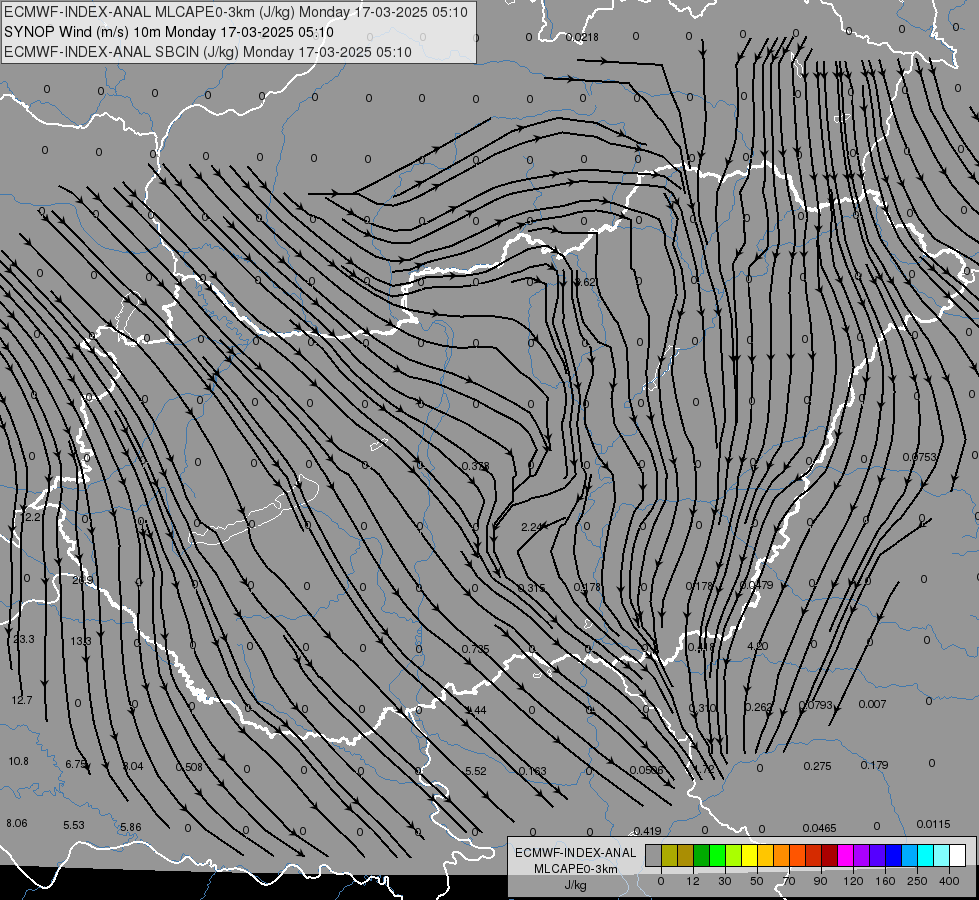This screenshot has height=900, width=979.
Task: Pick the pure blue legend swatch
Action: 893,856
